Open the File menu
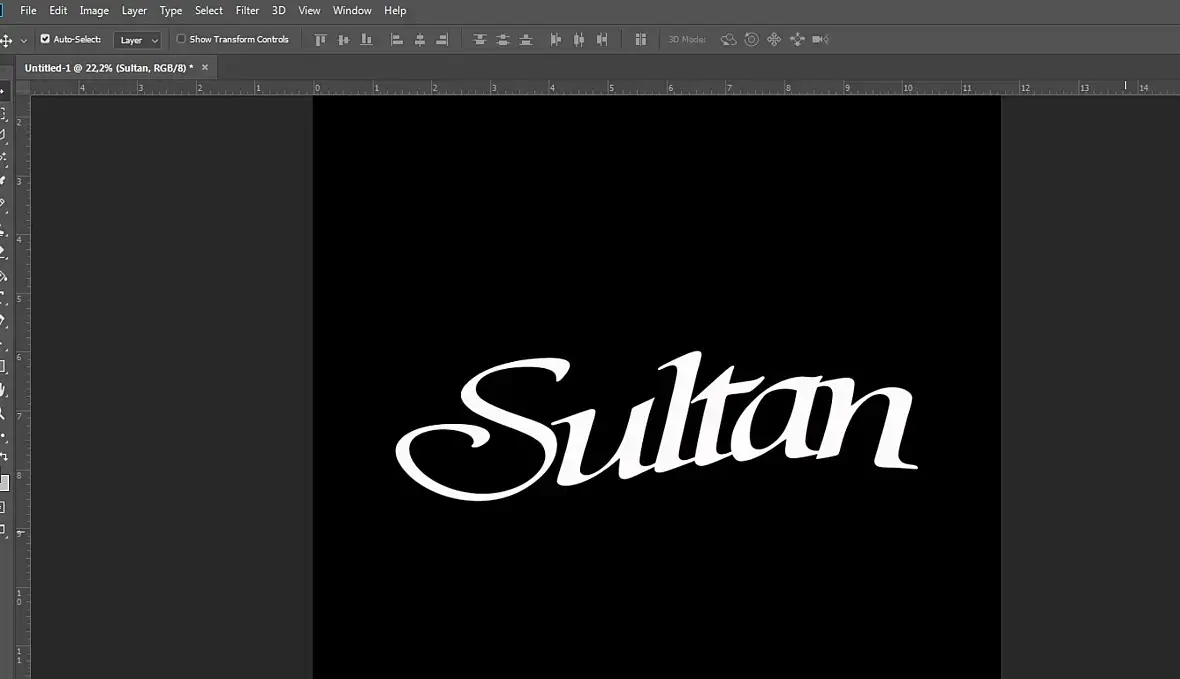This screenshot has width=1180, height=679. click(28, 11)
